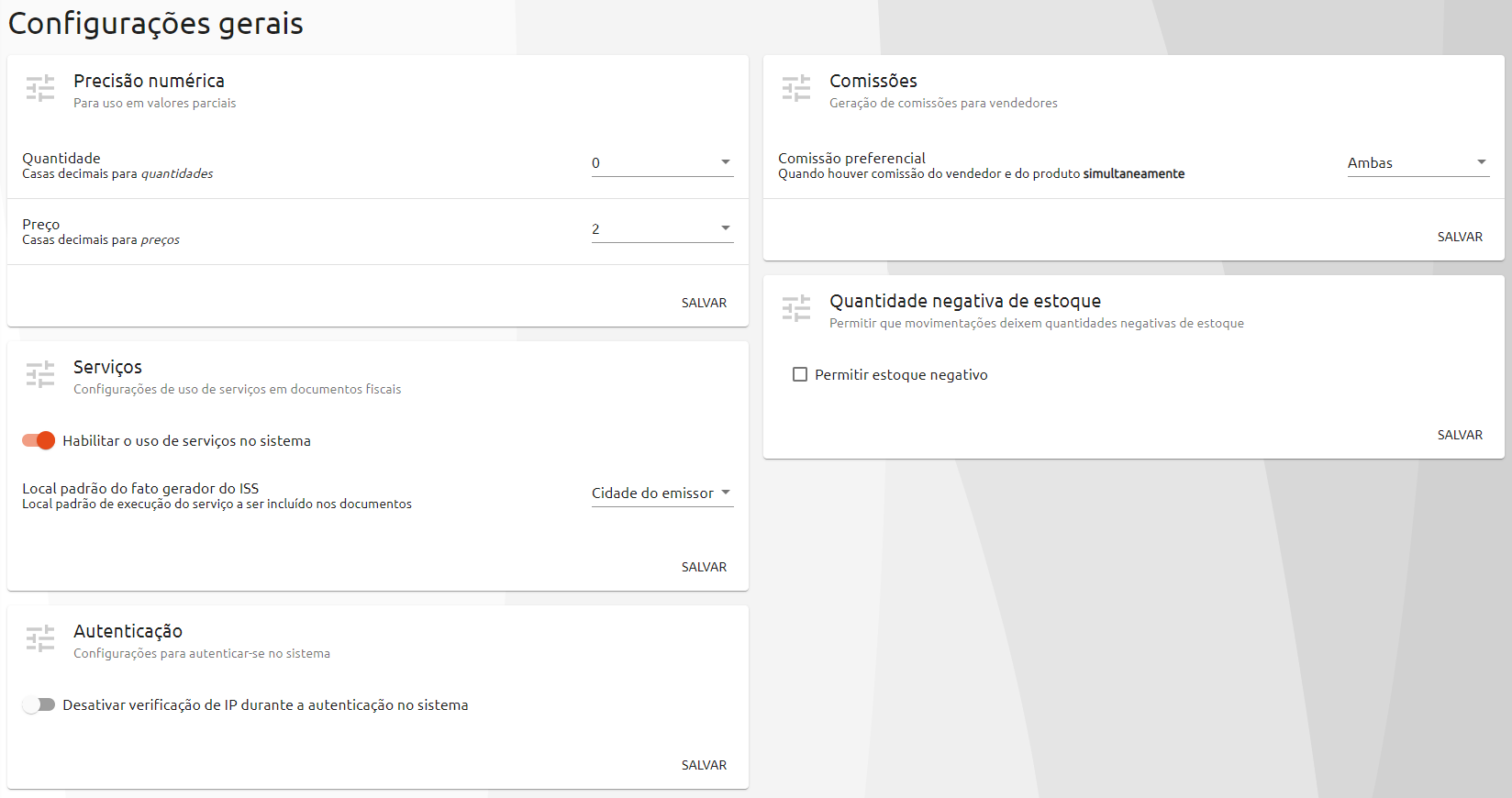1512x798 pixels.
Task: Click the Desativar verificação de IP label
Action: click(x=265, y=705)
